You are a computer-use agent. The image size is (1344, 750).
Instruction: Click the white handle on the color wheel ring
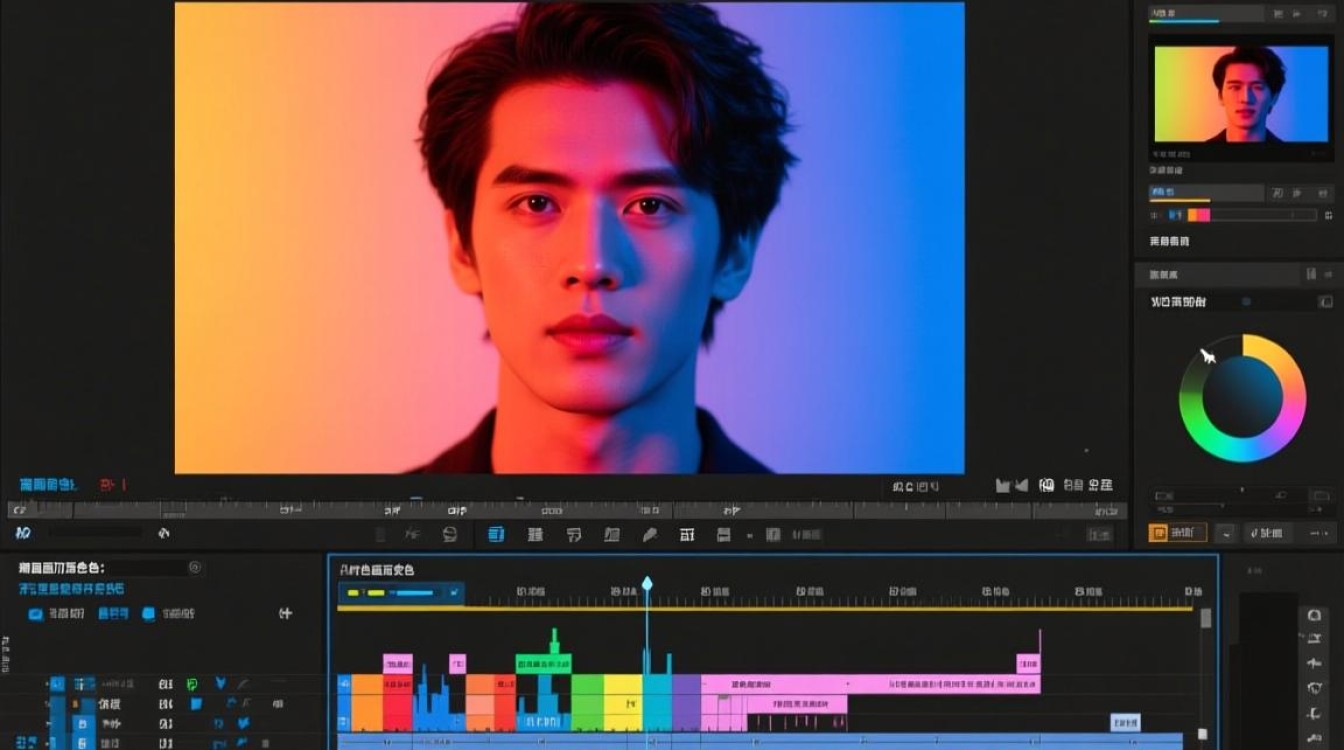(x=1208, y=356)
